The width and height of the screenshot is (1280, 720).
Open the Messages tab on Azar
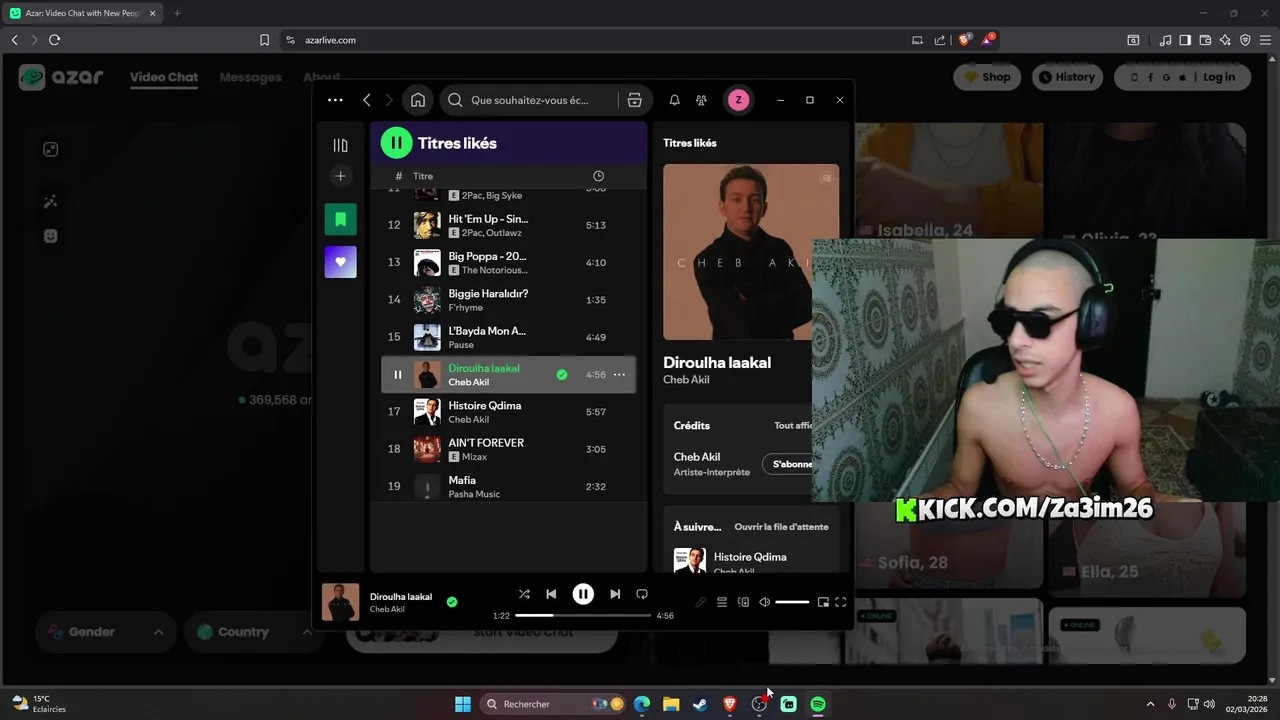(x=250, y=77)
